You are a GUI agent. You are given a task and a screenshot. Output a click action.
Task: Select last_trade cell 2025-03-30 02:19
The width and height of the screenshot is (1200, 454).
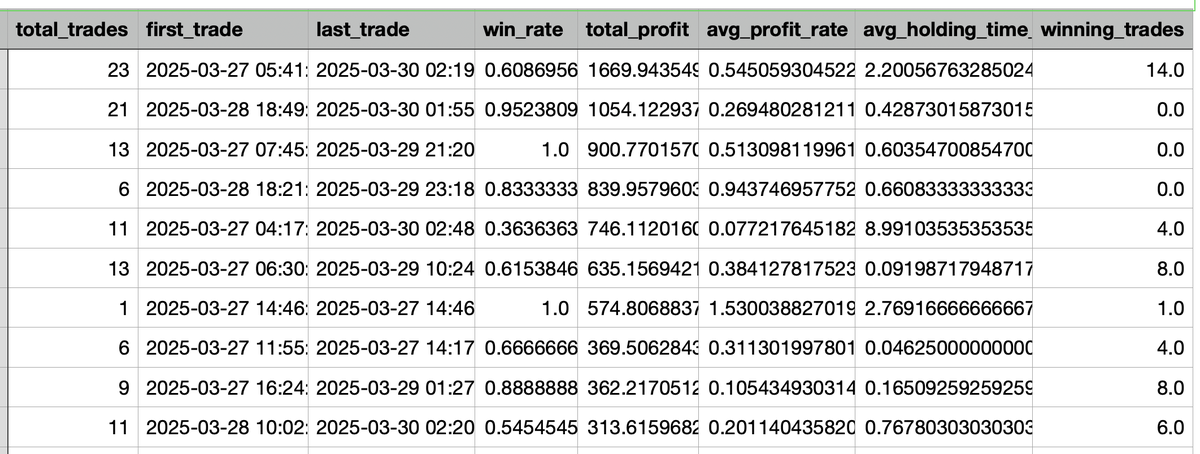391,72
